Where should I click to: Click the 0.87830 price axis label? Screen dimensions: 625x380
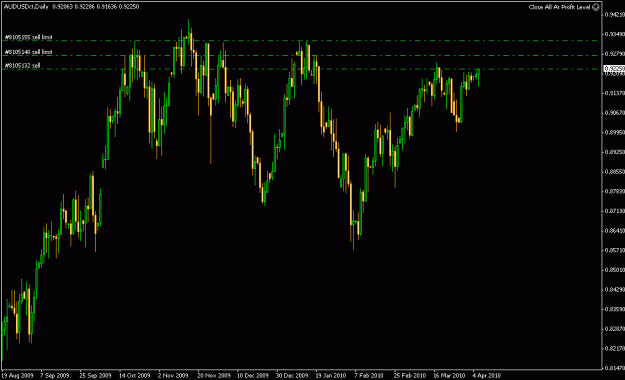coord(615,191)
